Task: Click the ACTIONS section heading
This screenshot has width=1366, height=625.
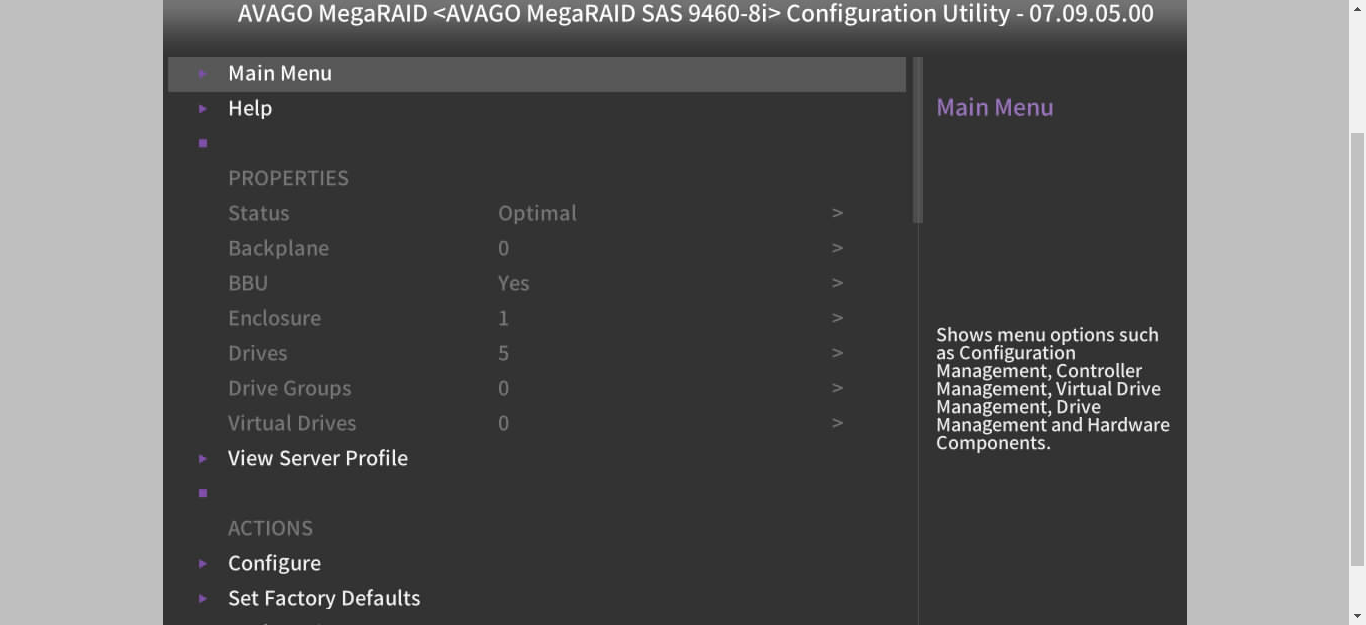Action: point(270,528)
